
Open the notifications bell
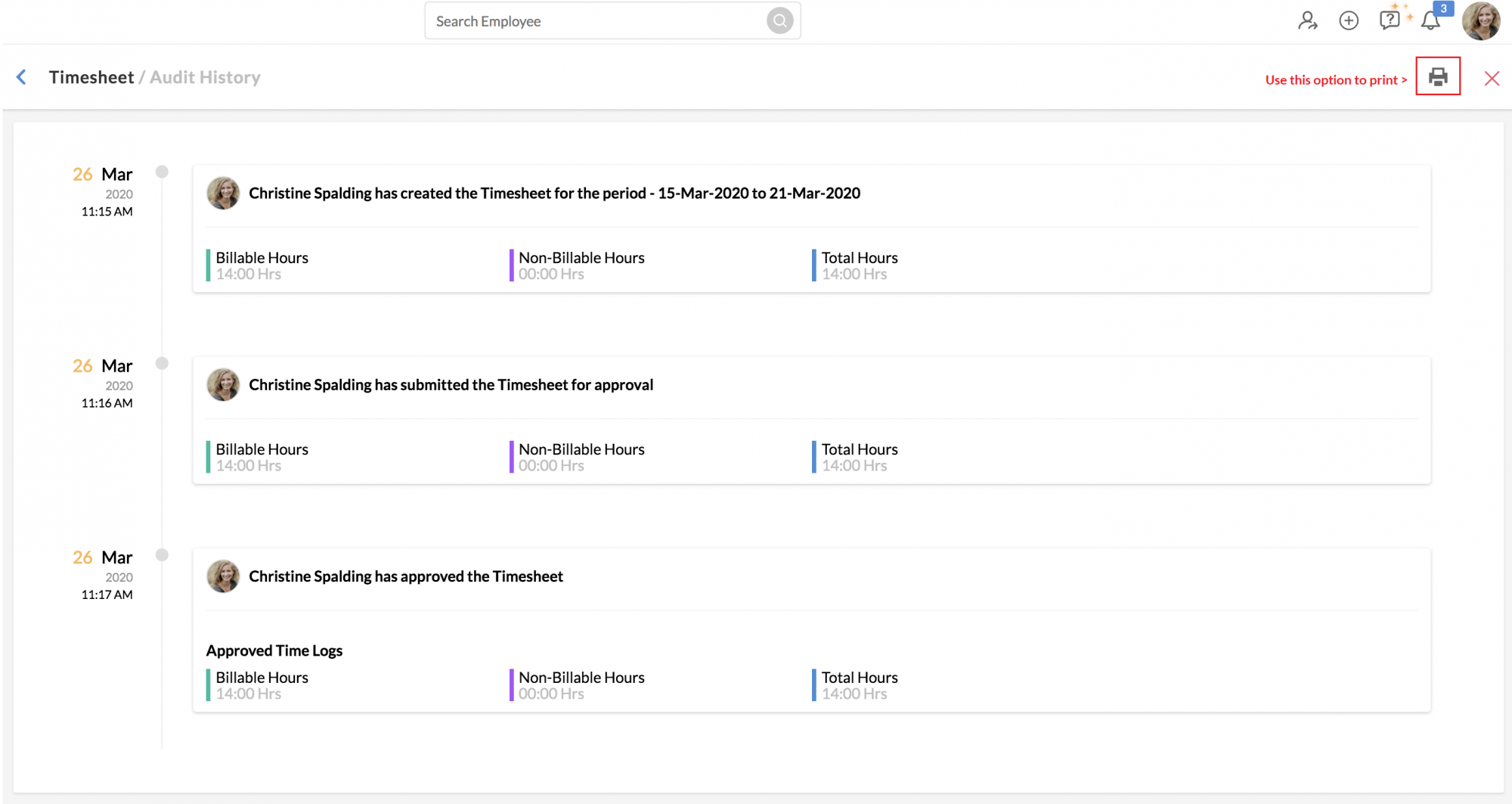pos(1431,20)
